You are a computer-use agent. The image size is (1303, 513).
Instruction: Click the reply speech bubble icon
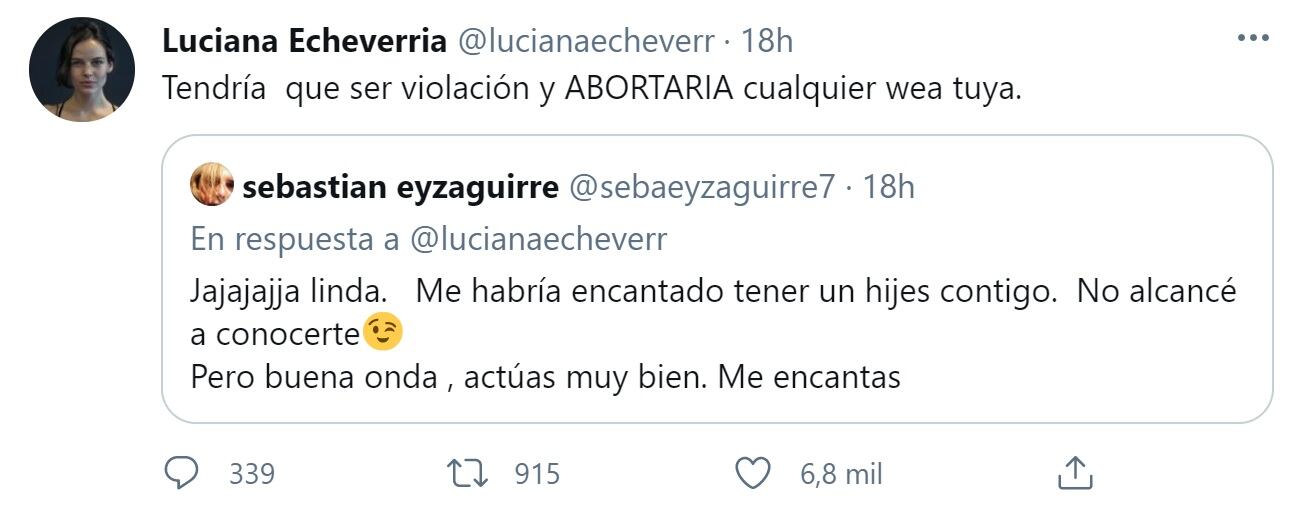click(x=182, y=473)
